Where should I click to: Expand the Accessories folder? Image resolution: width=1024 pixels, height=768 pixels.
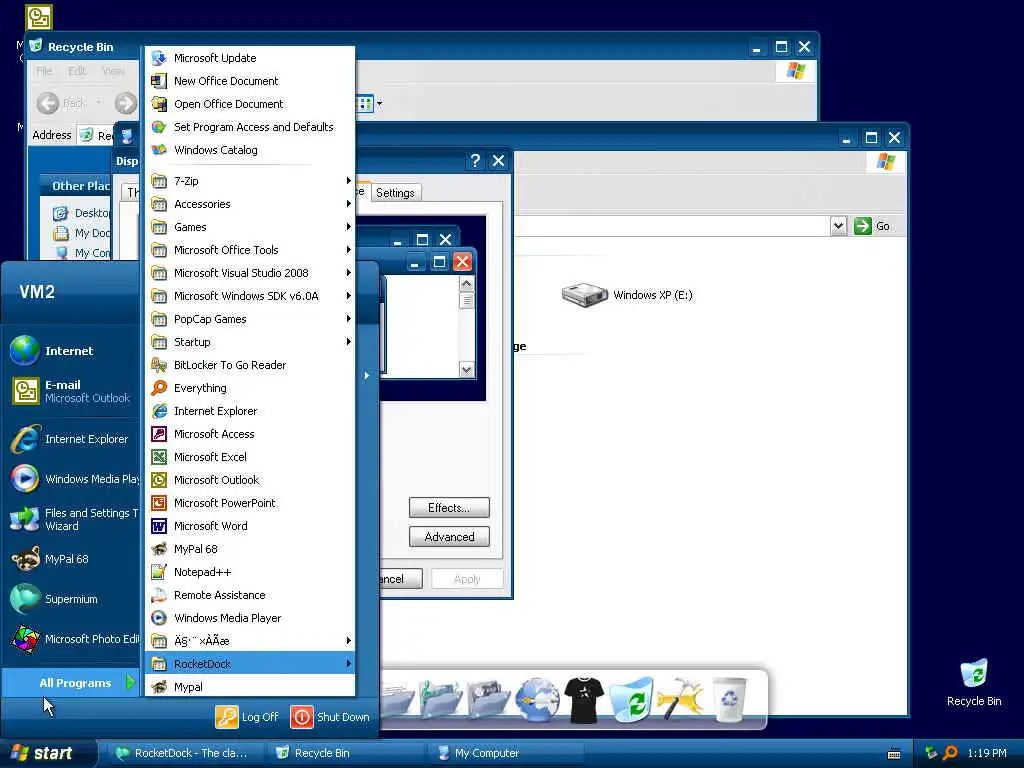click(x=249, y=204)
